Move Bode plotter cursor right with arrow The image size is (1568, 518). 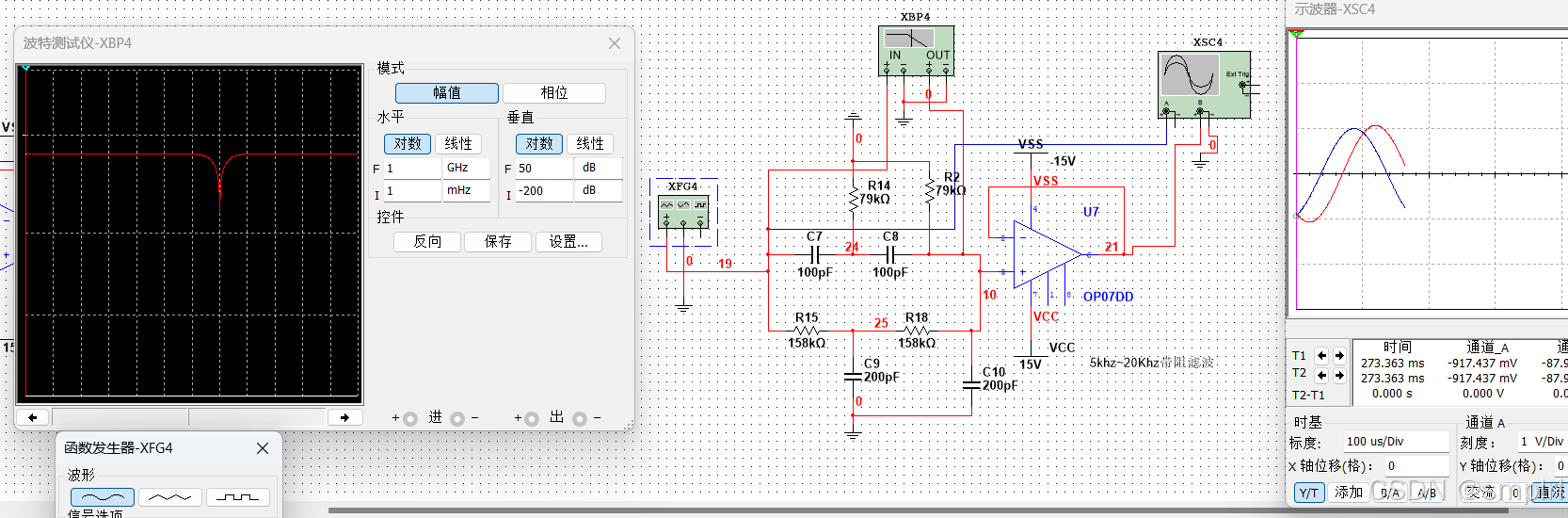(344, 417)
